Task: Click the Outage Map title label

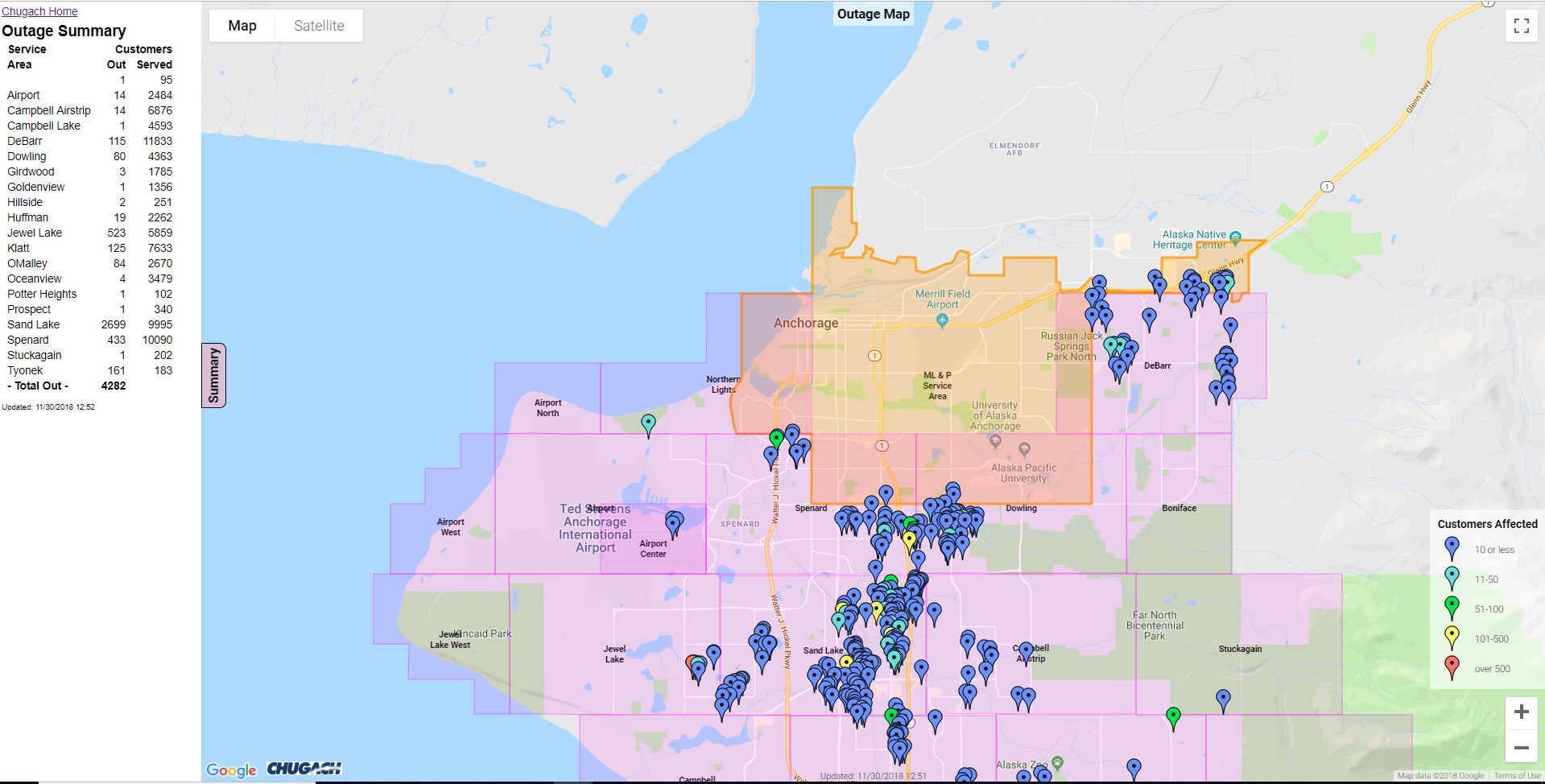Action: click(x=874, y=14)
